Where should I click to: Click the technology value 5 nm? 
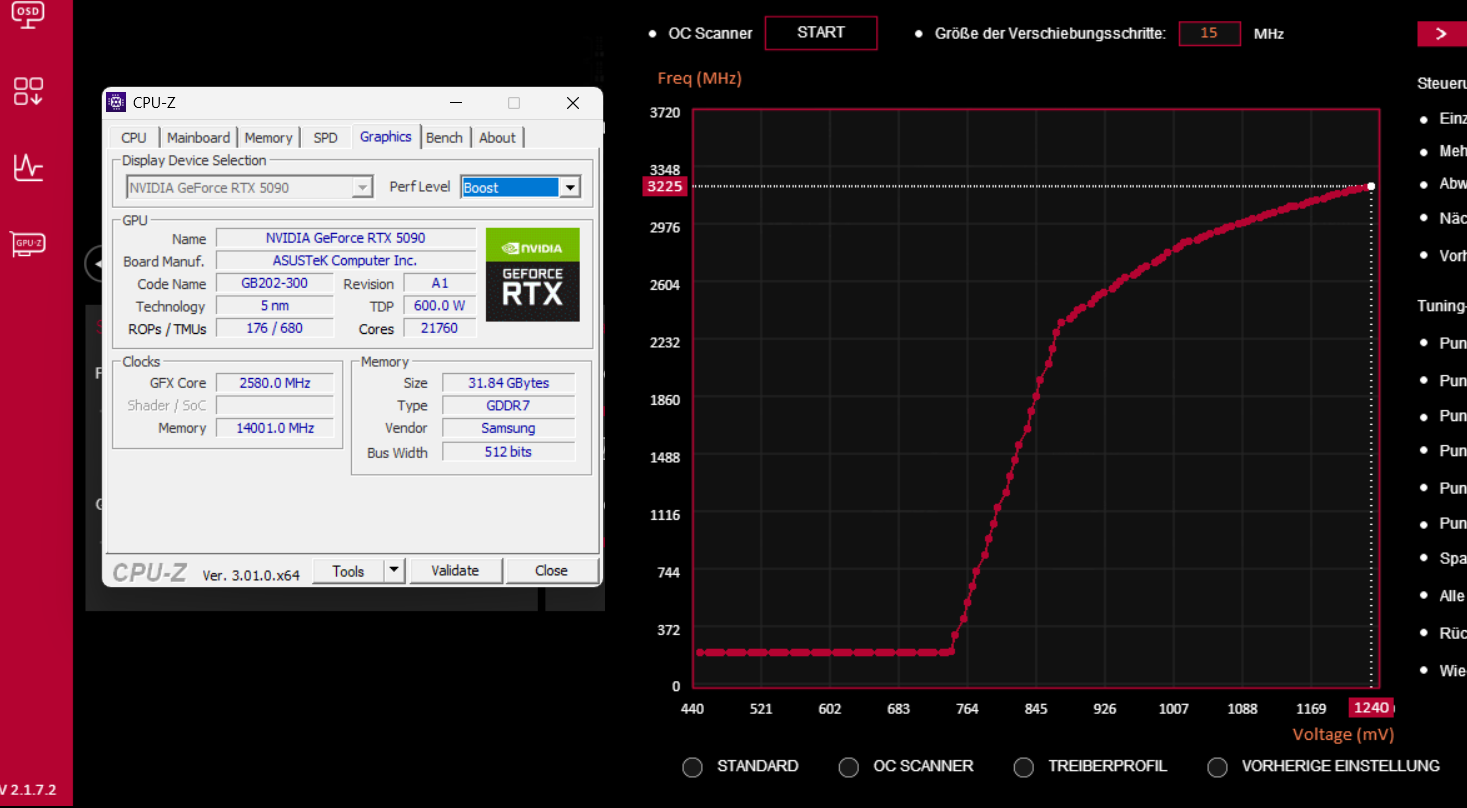275,306
